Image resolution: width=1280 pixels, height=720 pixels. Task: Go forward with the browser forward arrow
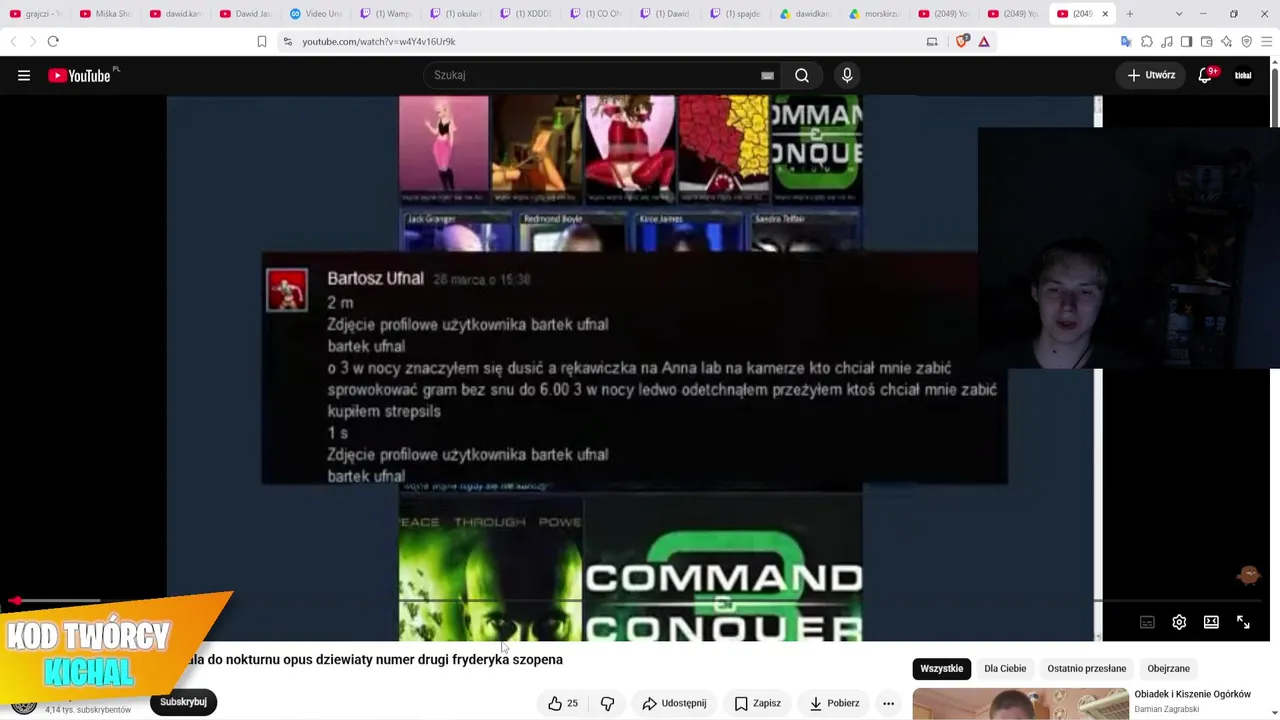coord(32,41)
